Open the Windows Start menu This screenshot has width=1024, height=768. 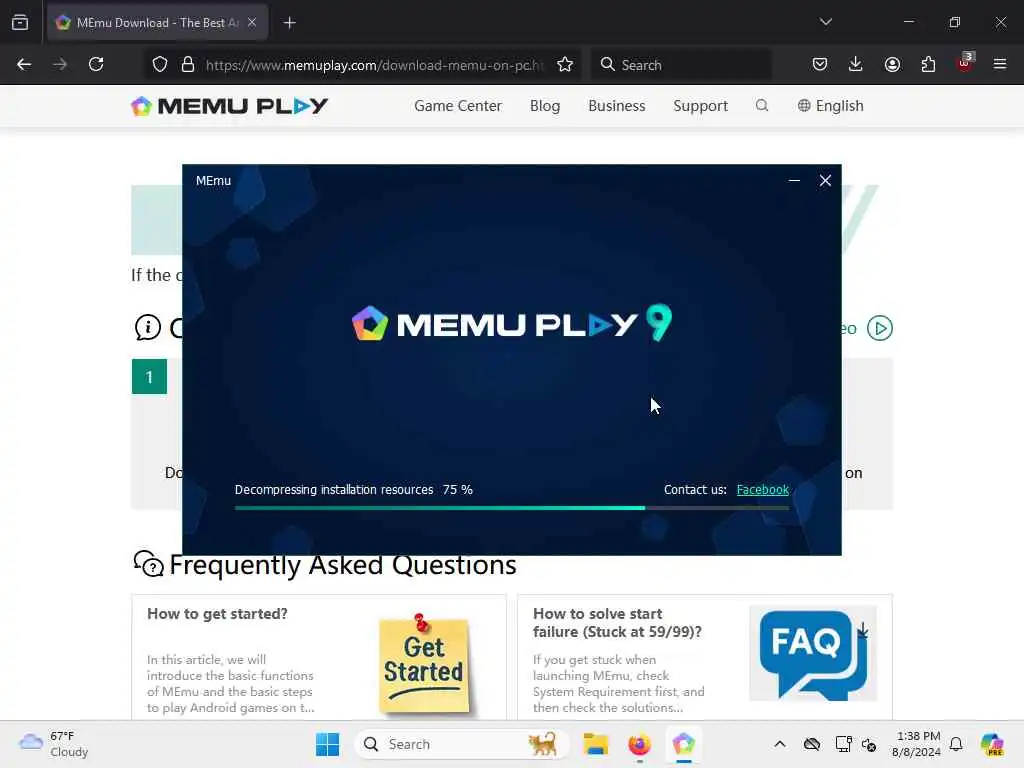pyautogui.click(x=327, y=744)
